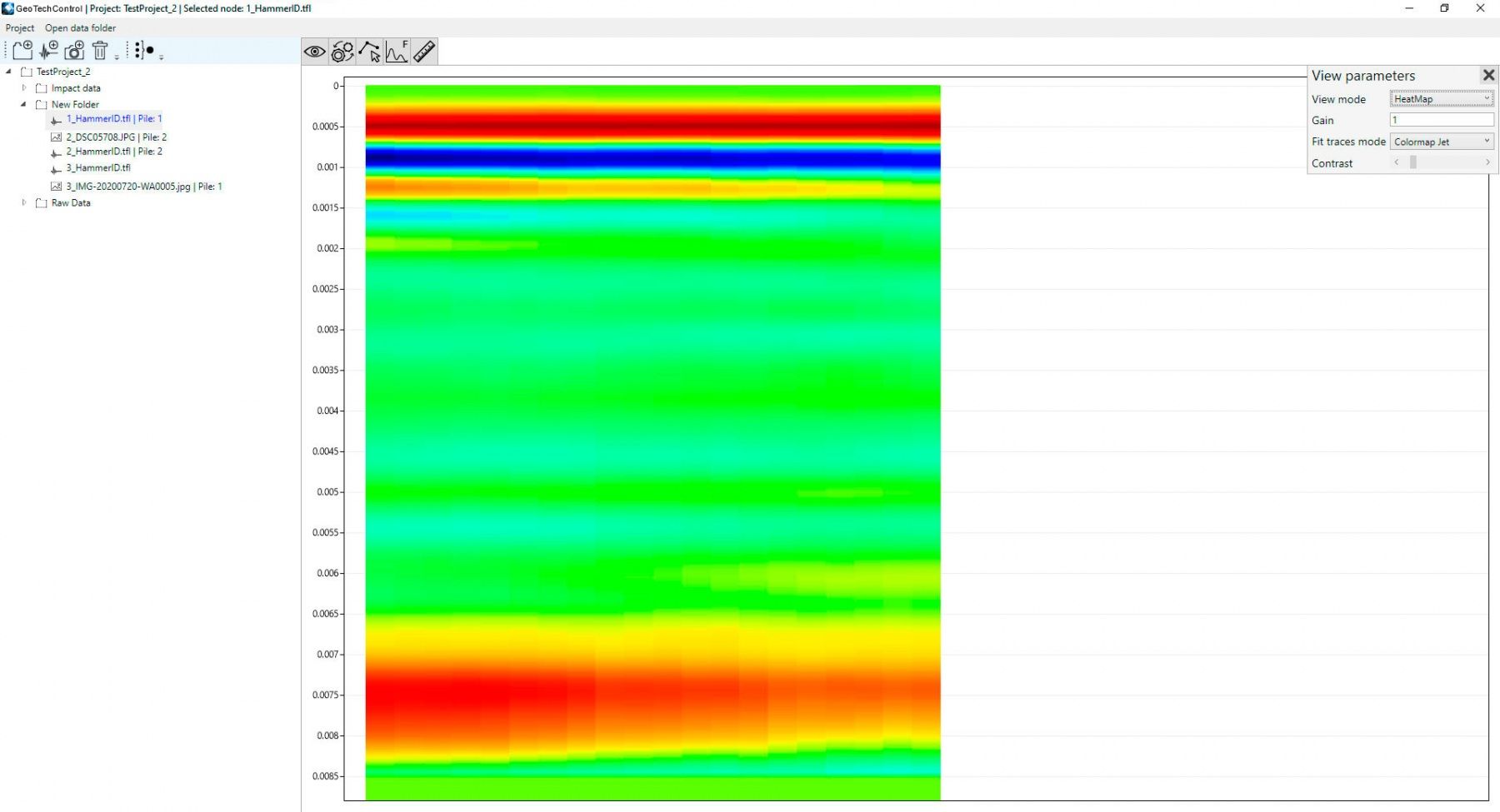This screenshot has width=1500, height=812.
Task: Open the frequency spectrum chart tool
Action: pyautogui.click(x=397, y=52)
